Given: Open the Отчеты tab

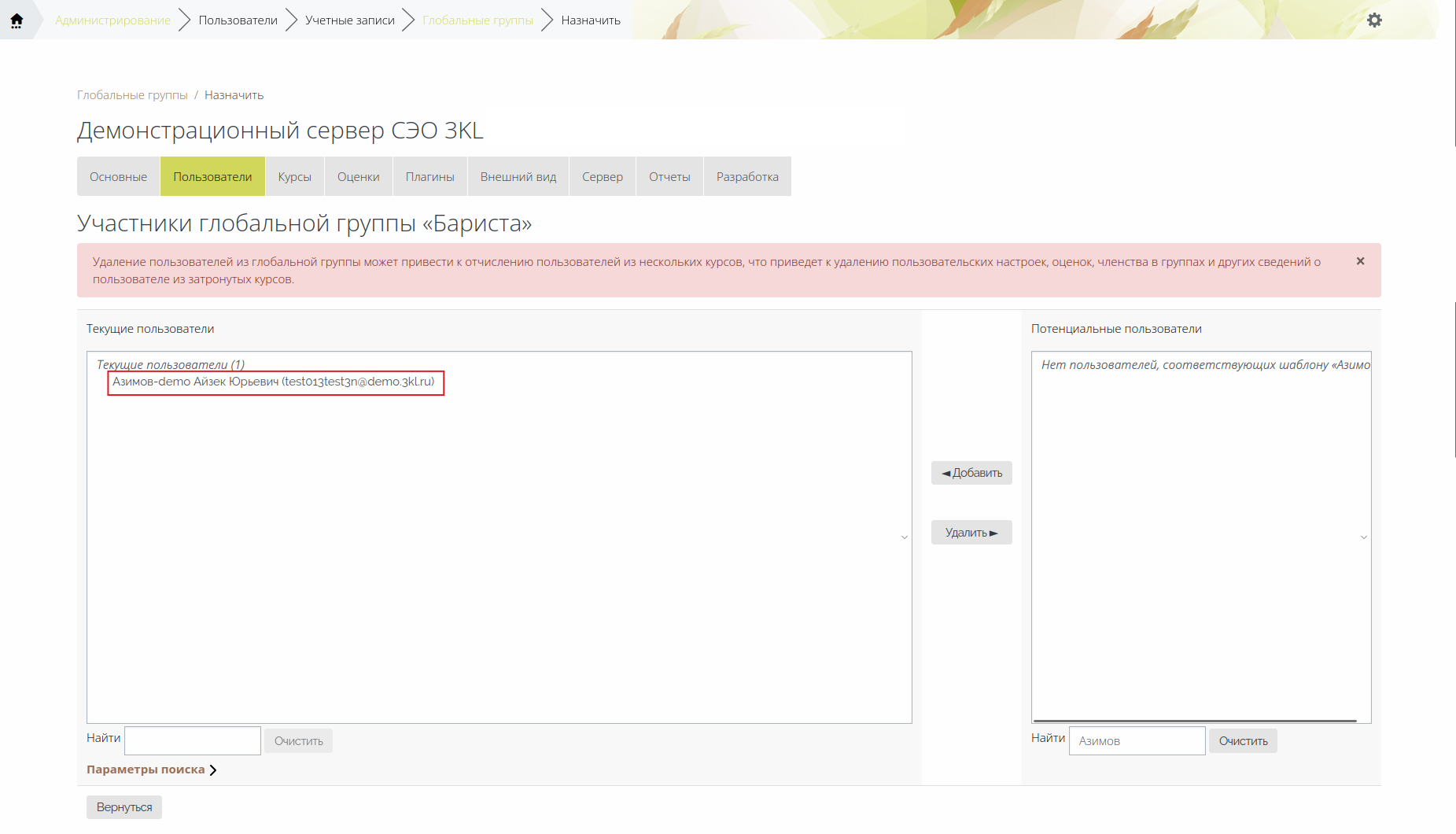Looking at the screenshot, I should 669,176.
